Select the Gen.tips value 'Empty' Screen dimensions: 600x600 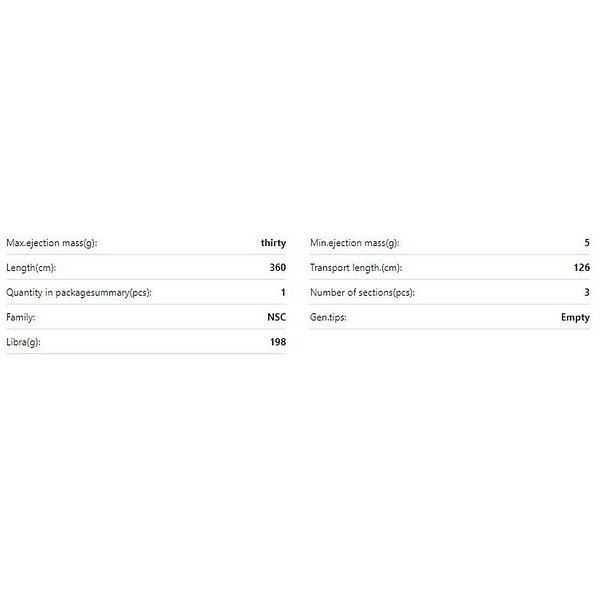click(575, 318)
